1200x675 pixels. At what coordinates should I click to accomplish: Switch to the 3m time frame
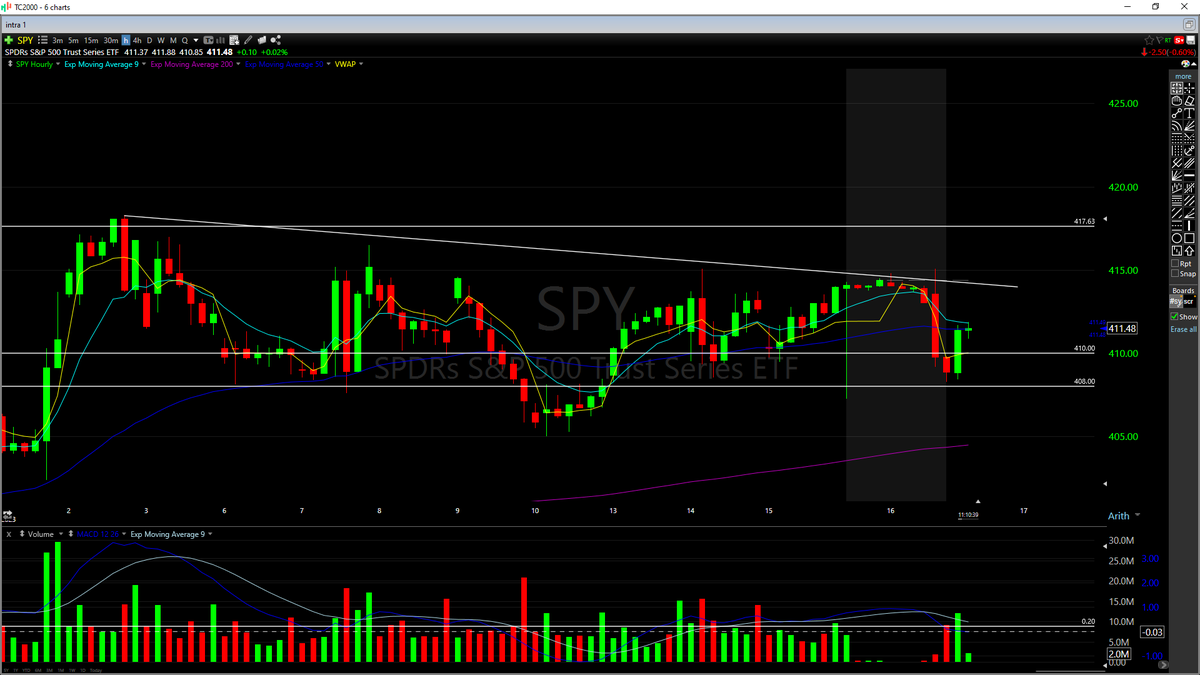click(57, 40)
